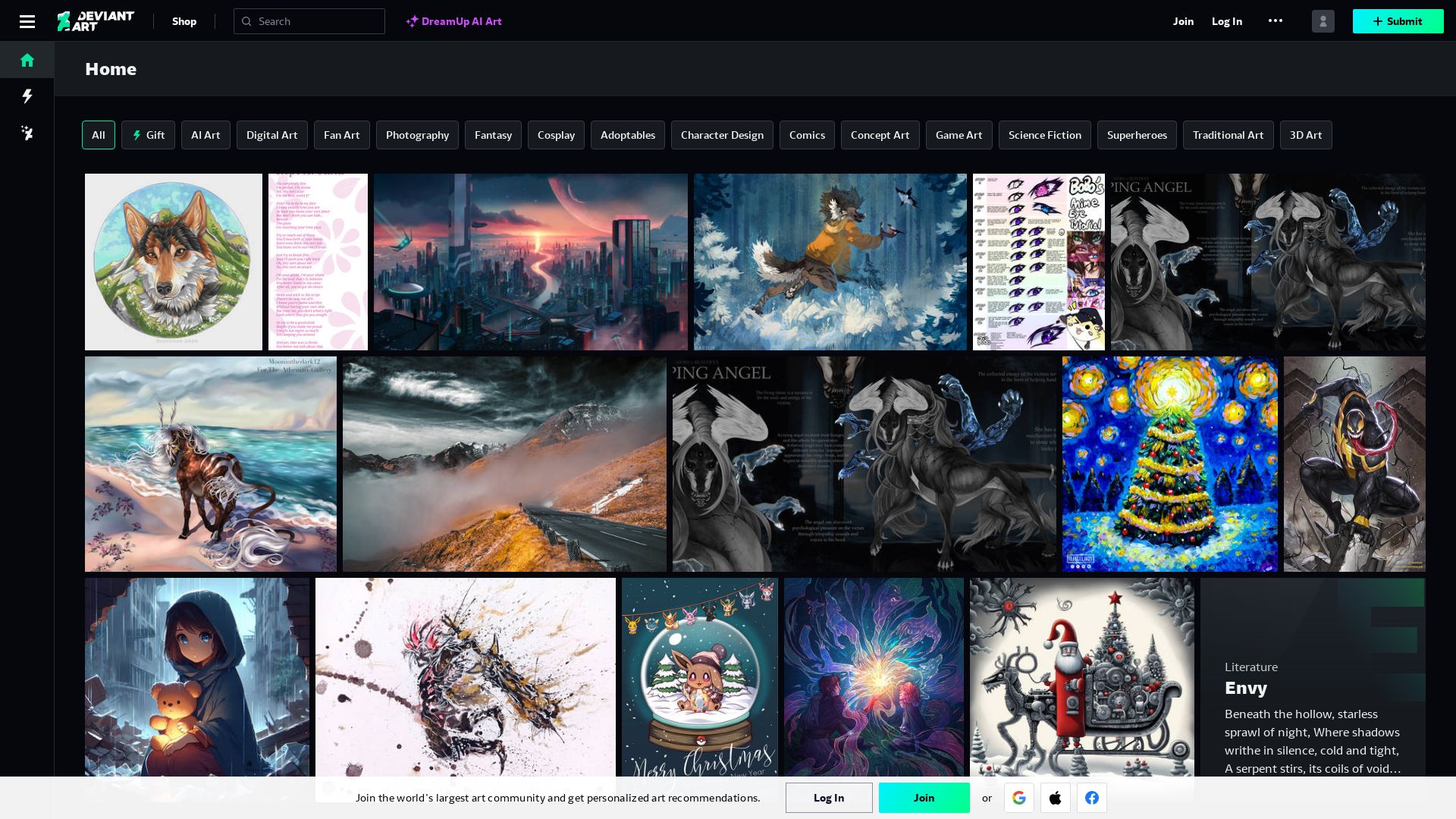1456x819 pixels.
Task: Click the DeviantArt home icon
Action: (27, 60)
